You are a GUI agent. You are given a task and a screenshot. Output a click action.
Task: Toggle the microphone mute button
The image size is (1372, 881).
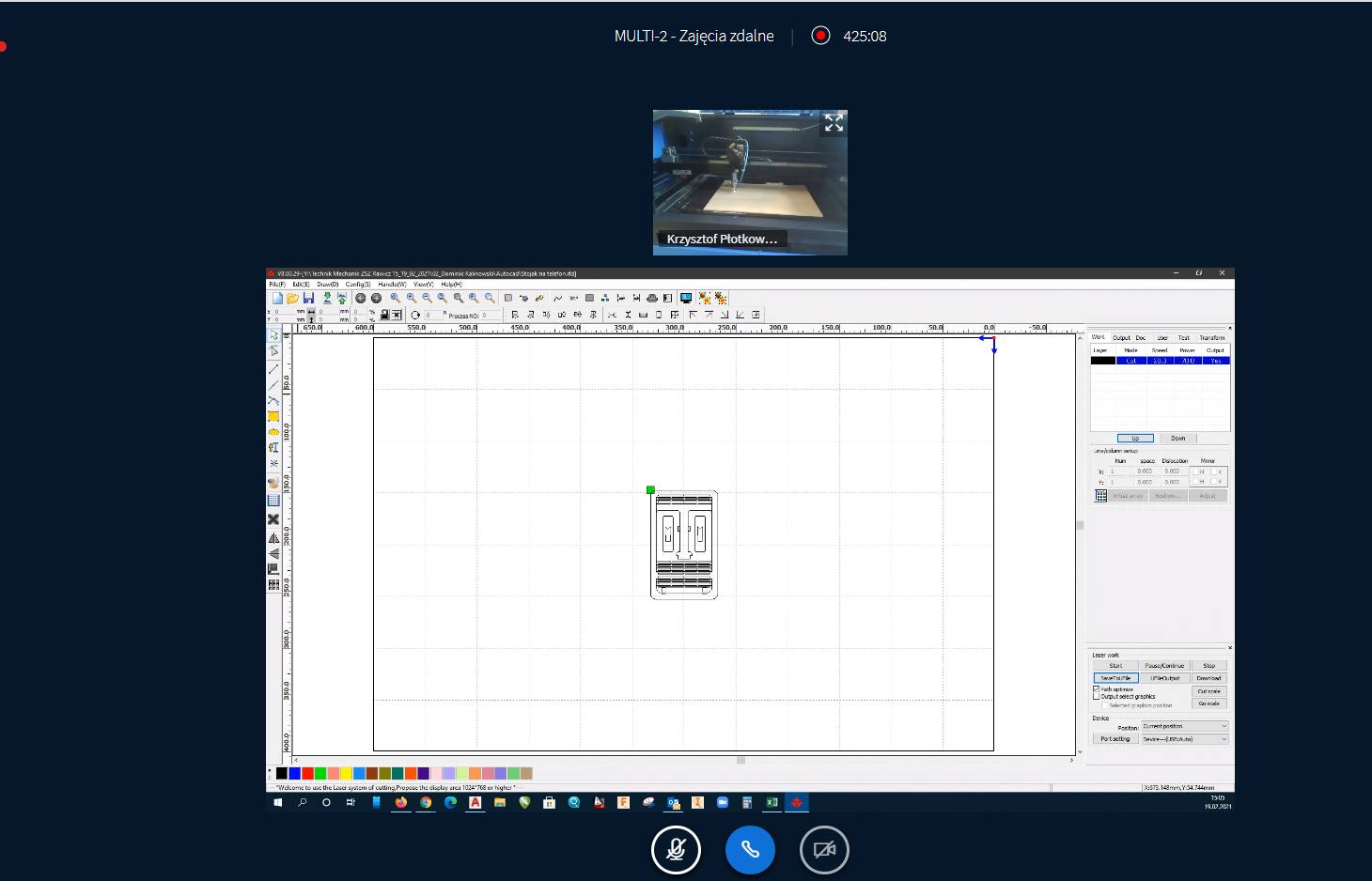676,850
